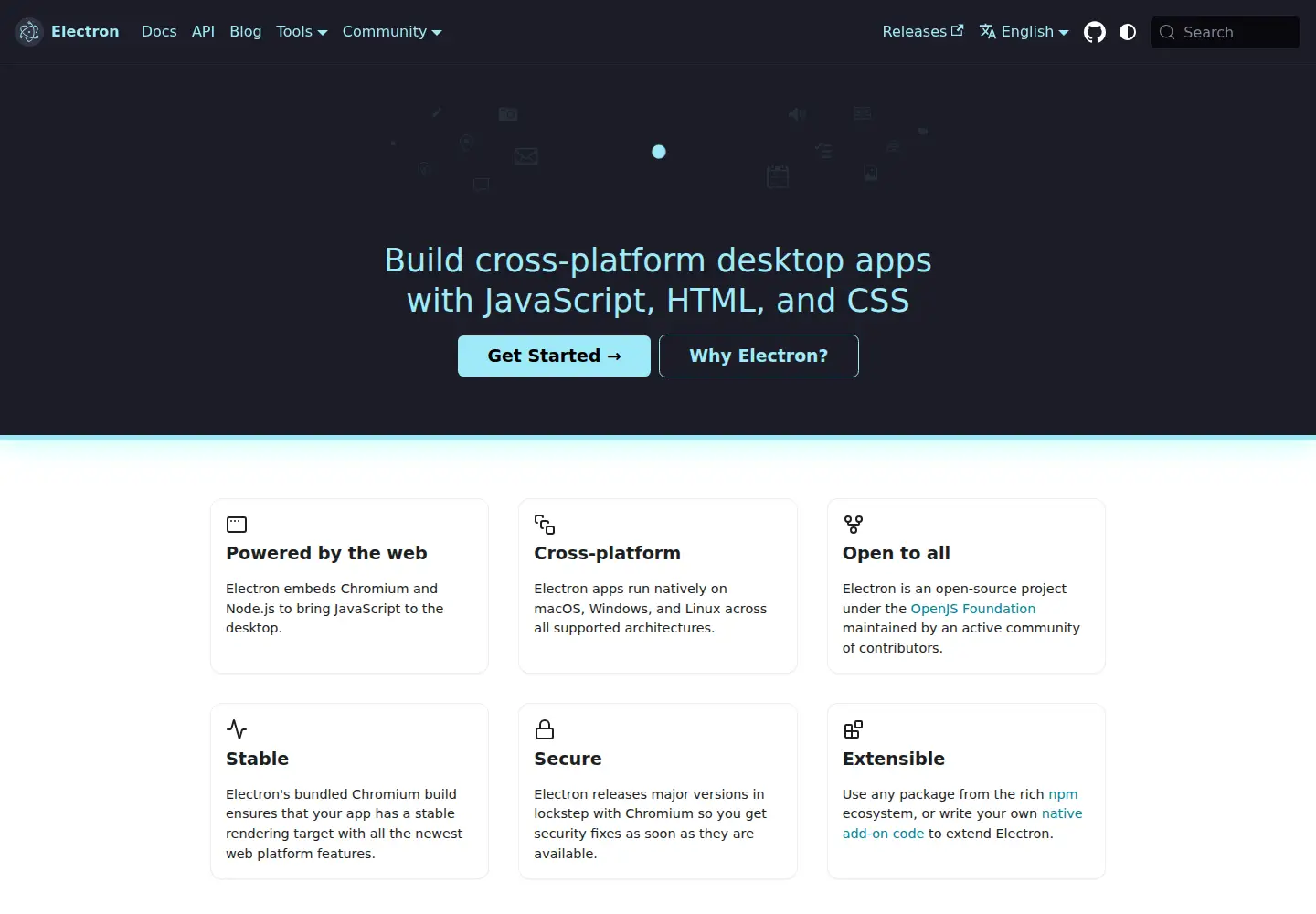Viewport: 1316px width, 914px height.
Task: Click the Get Started button
Action: (x=554, y=356)
